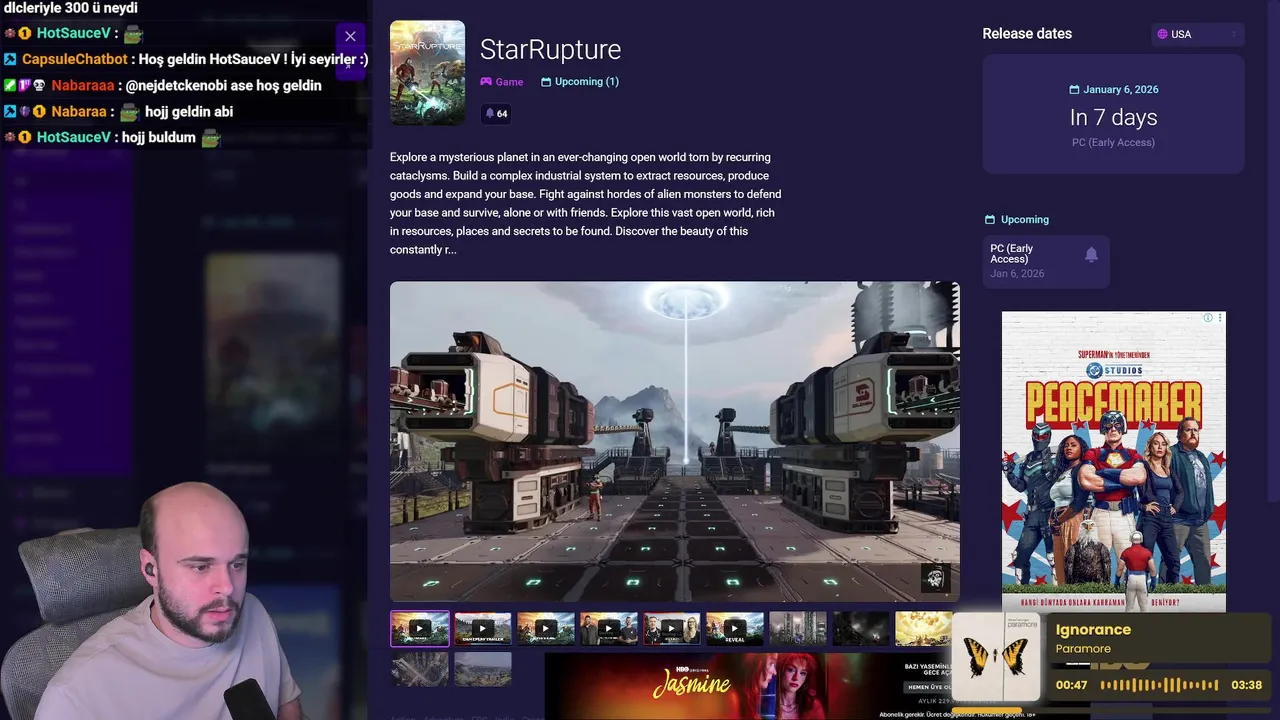Click the PC (Early Access) upcoming card
The width and height of the screenshot is (1280, 720).
pos(1046,261)
